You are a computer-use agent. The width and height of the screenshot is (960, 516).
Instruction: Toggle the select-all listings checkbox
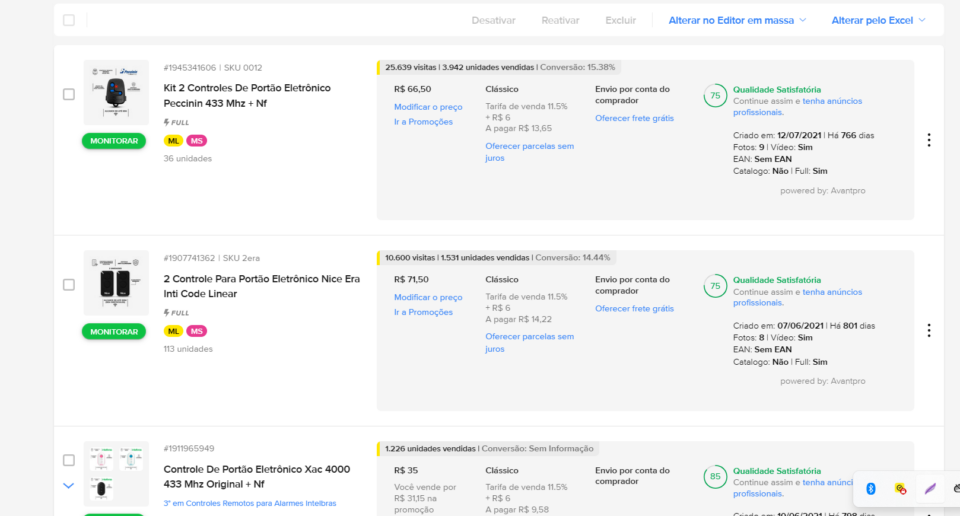pos(69,20)
